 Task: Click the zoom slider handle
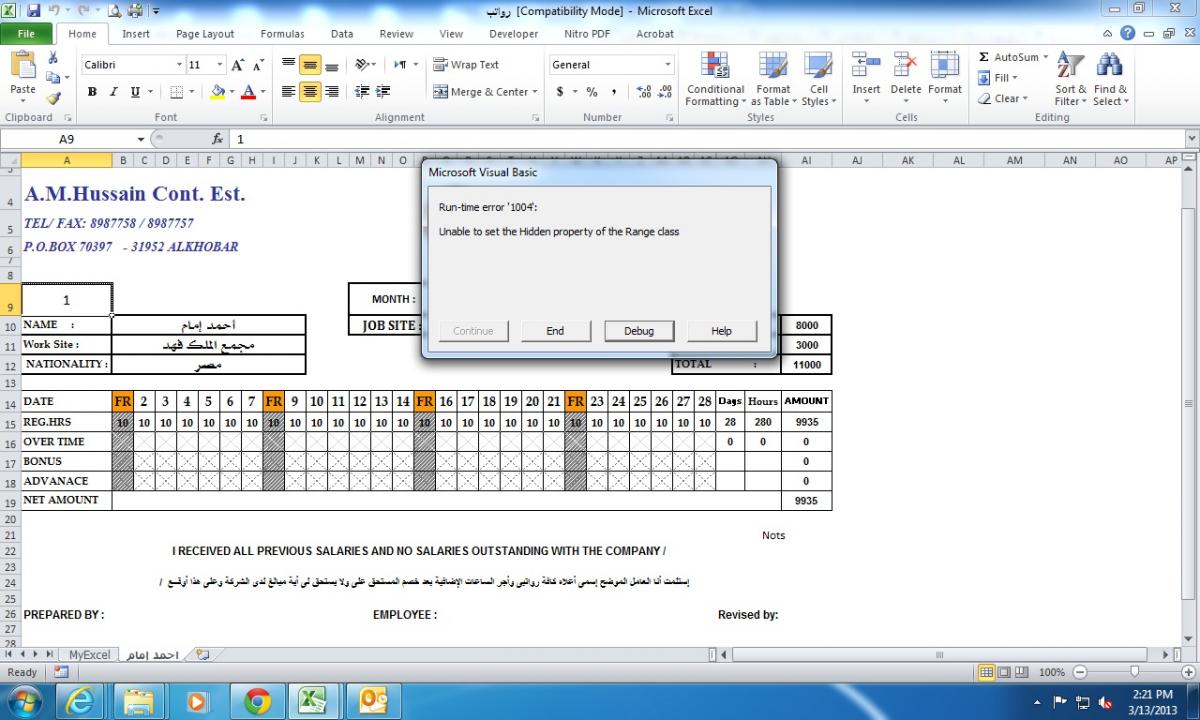click(1133, 672)
